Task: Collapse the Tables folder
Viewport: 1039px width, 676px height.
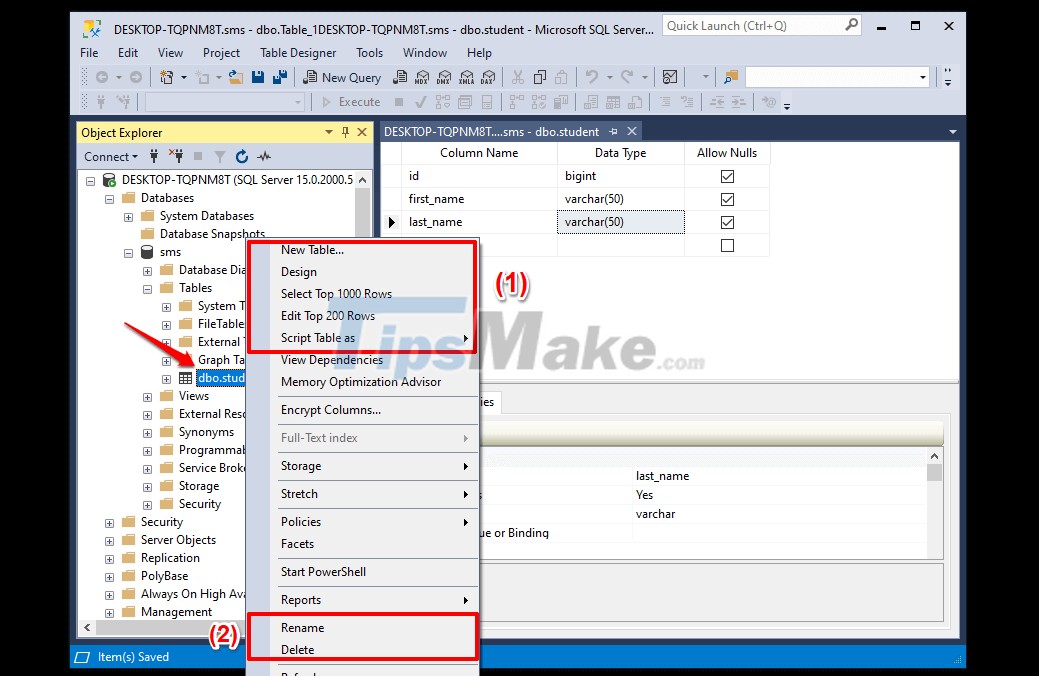Action: (146, 288)
